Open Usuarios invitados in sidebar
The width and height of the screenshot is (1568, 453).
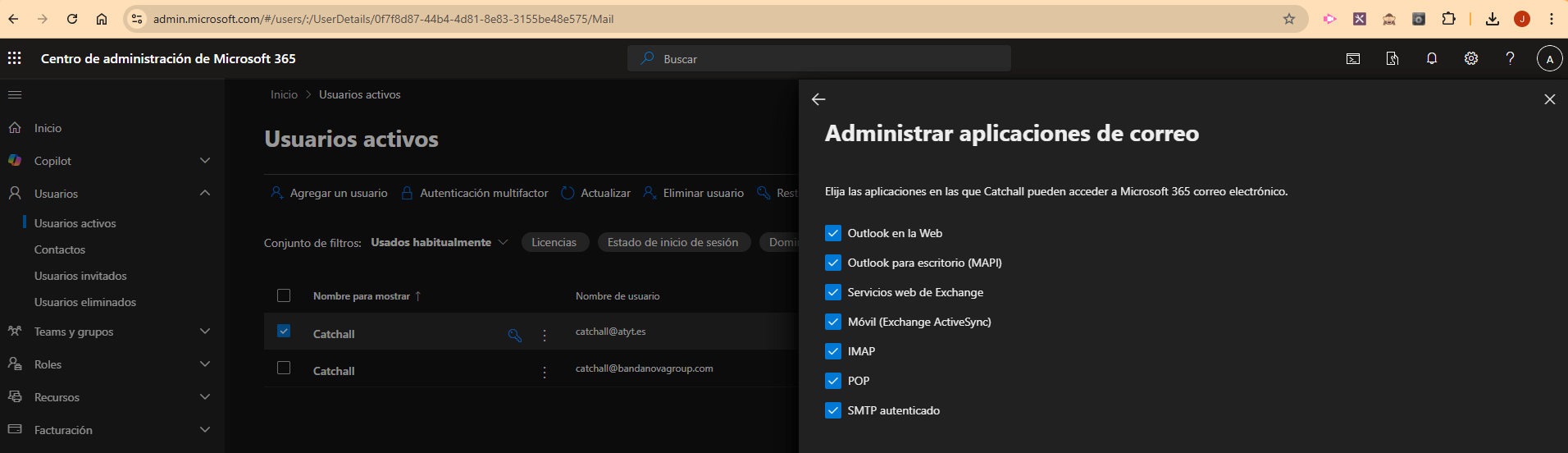click(x=80, y=276)
